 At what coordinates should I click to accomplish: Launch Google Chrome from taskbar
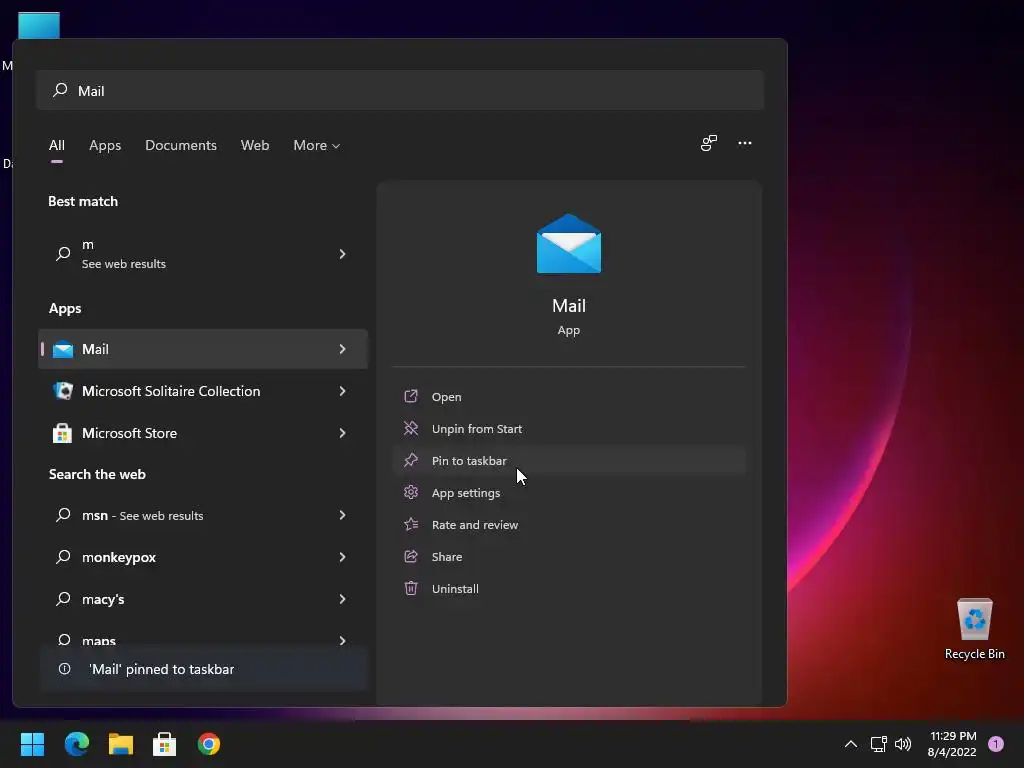pyautogui.click(x=209, y=744)
